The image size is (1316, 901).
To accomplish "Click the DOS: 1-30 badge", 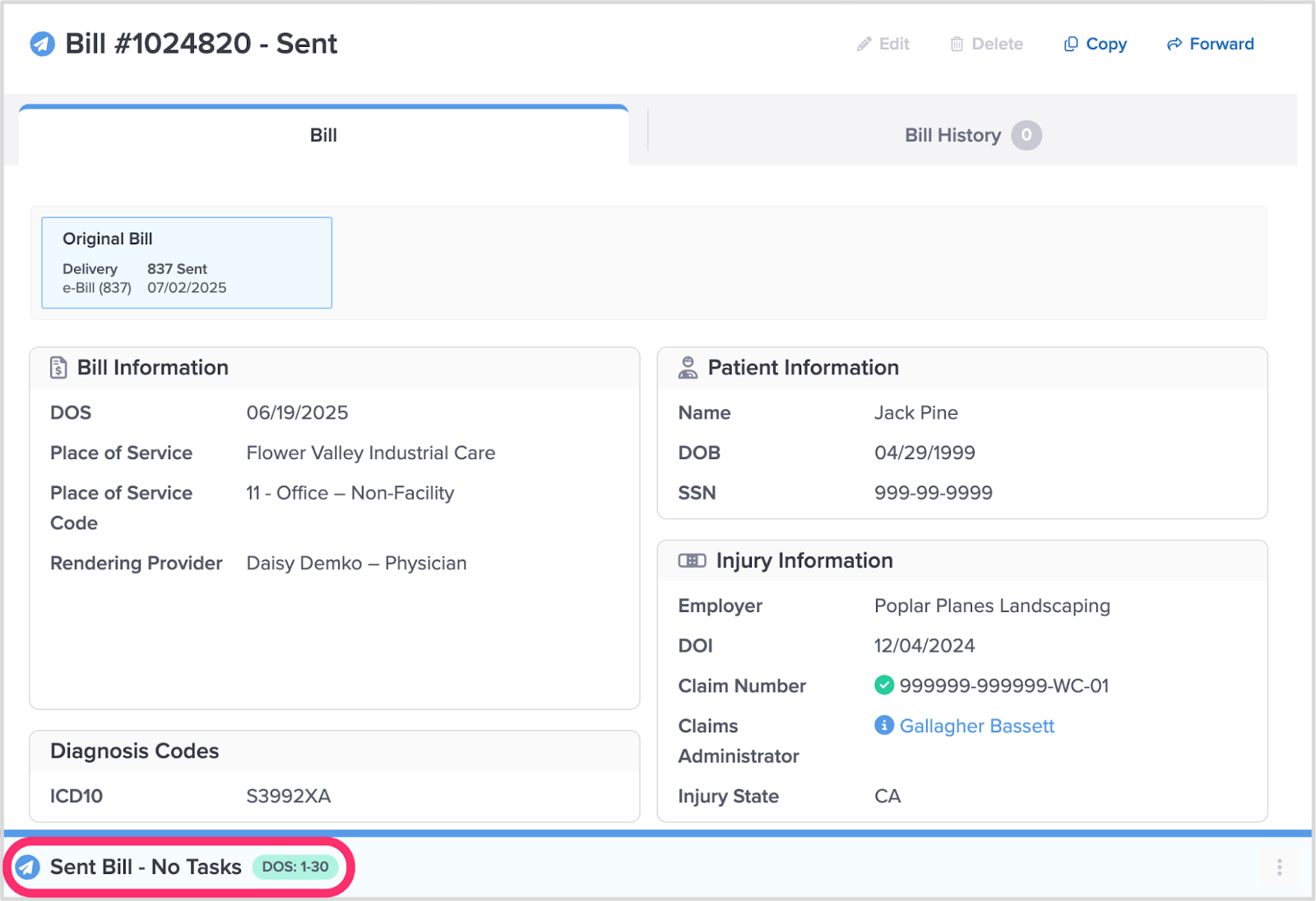I will (295, 866).
